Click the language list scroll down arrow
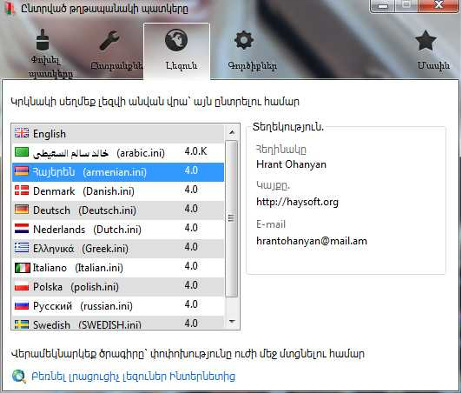461x393 pixels. 232,322
